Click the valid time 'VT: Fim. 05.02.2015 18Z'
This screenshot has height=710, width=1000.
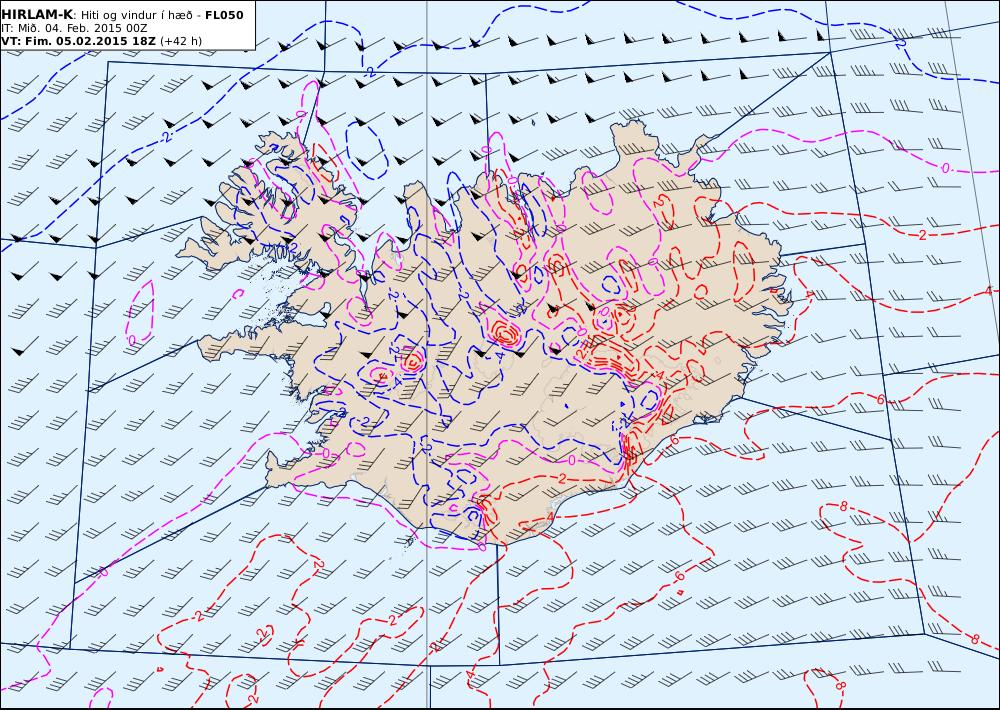[x=78, y=41]
